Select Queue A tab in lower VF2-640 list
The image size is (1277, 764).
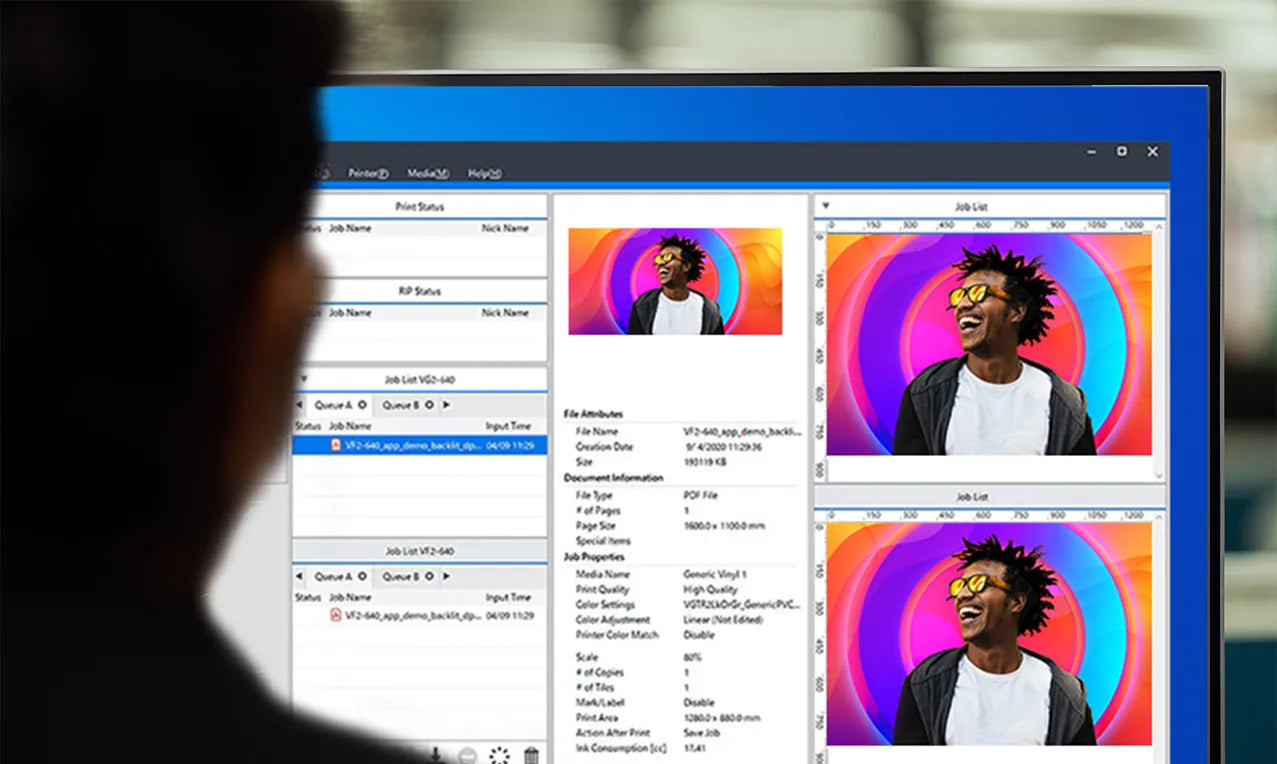pos(334,576)
